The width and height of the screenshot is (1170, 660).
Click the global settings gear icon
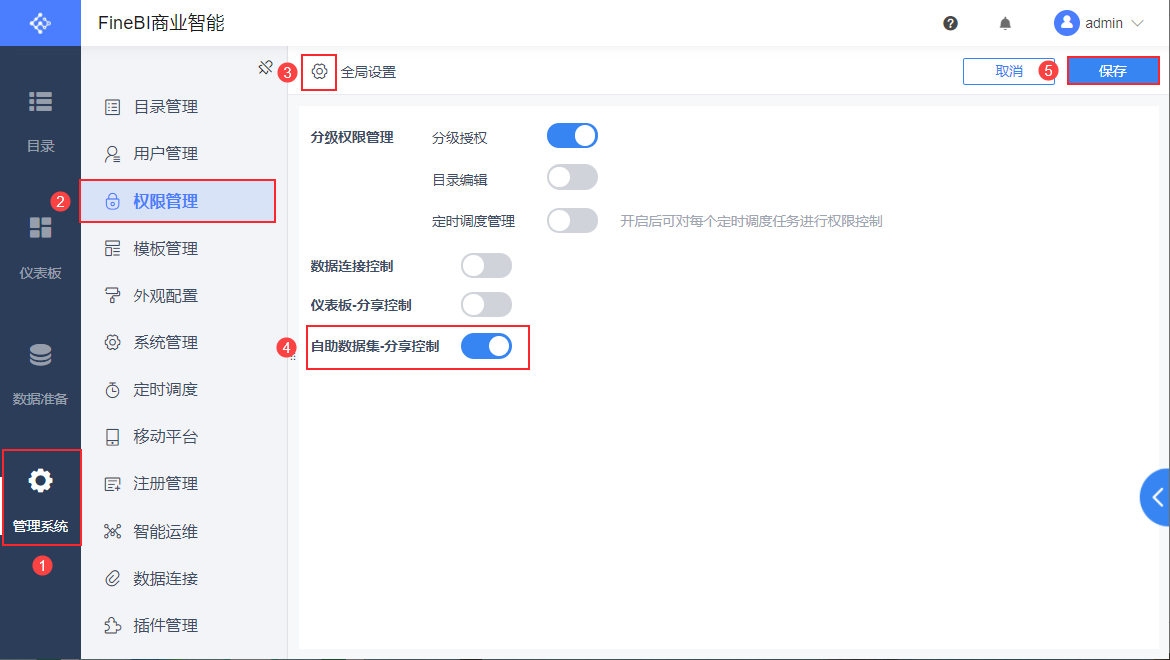pos(319,72)
